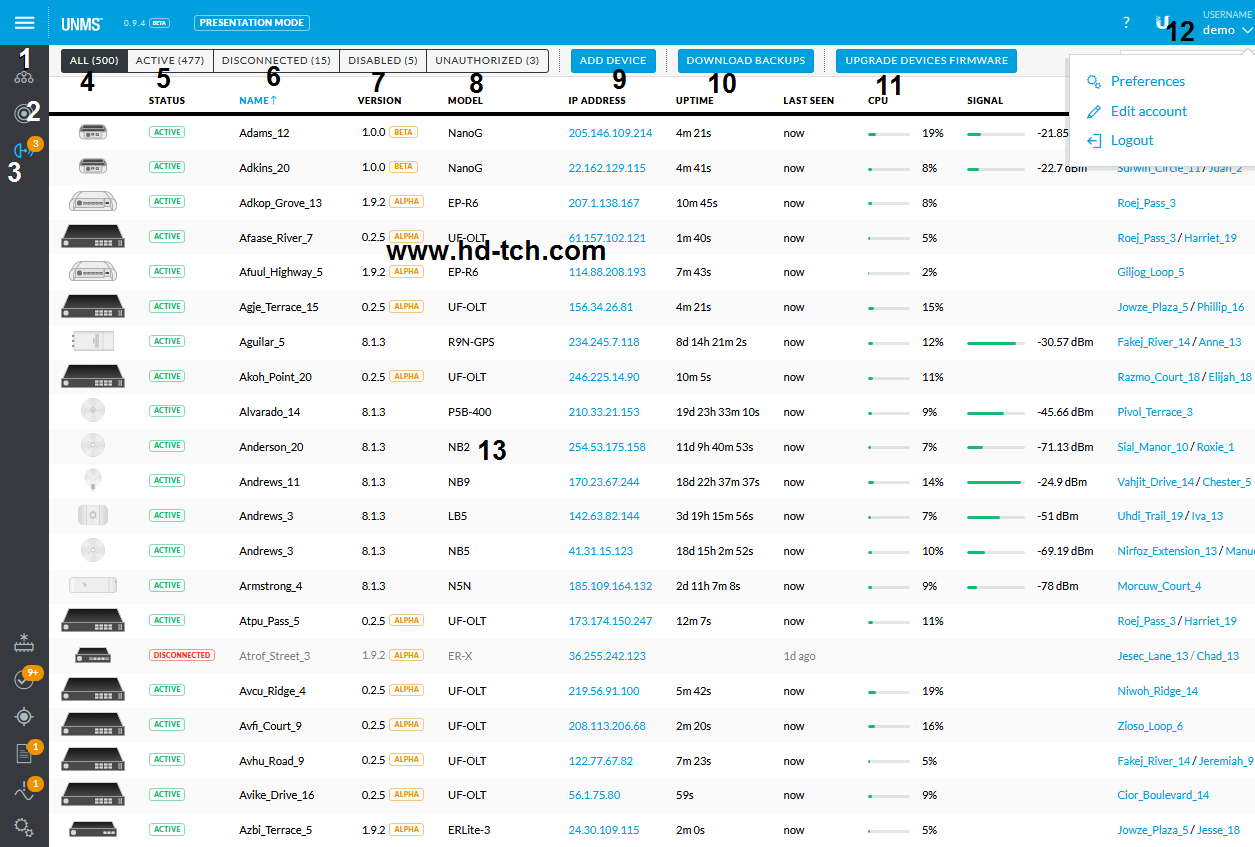1255x847 pixels.
Task: Open the document logs icon in sidebar
Action: point(24,754)
